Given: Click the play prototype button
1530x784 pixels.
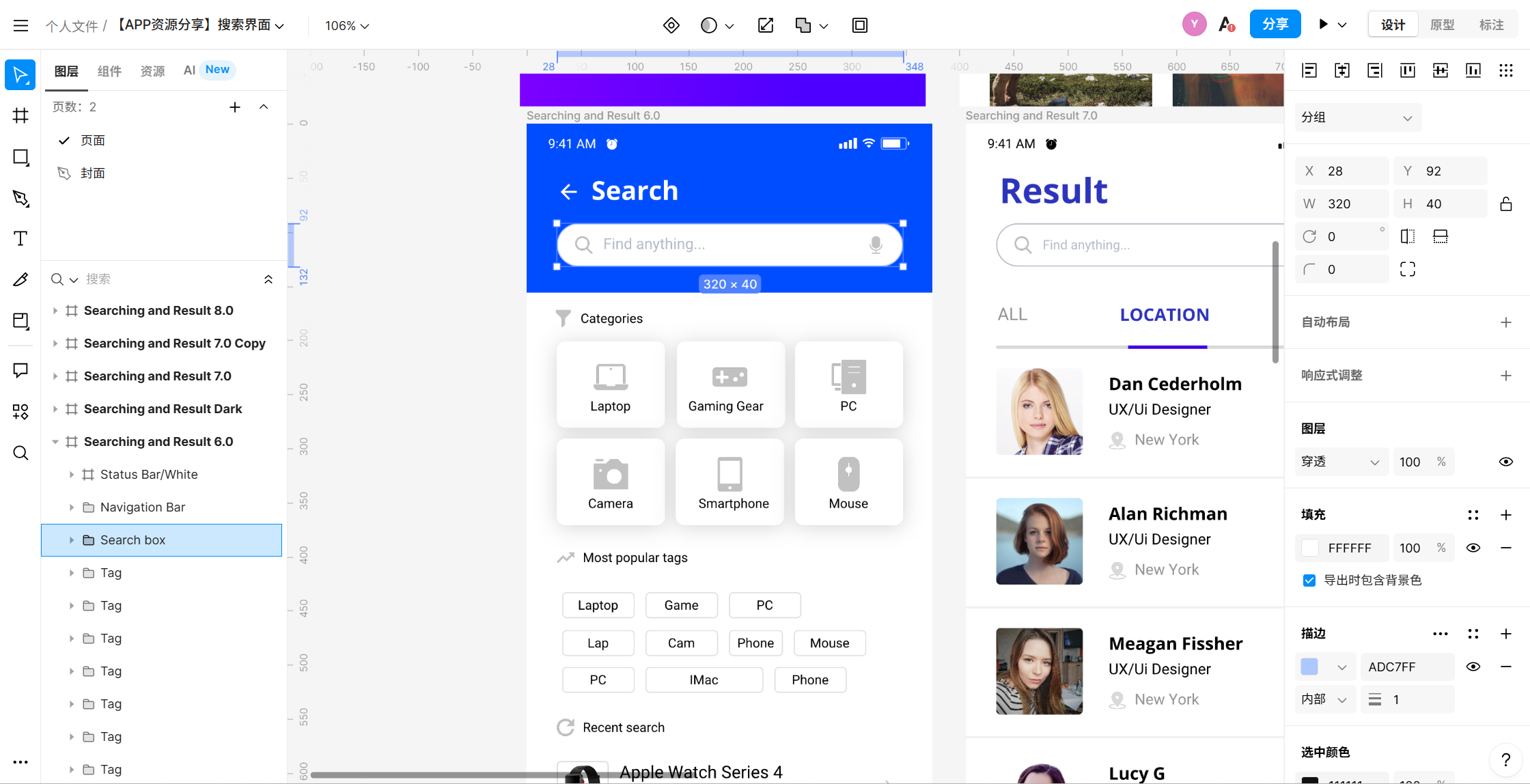Looking at the screenshot, I should [x=1323, y=25].
